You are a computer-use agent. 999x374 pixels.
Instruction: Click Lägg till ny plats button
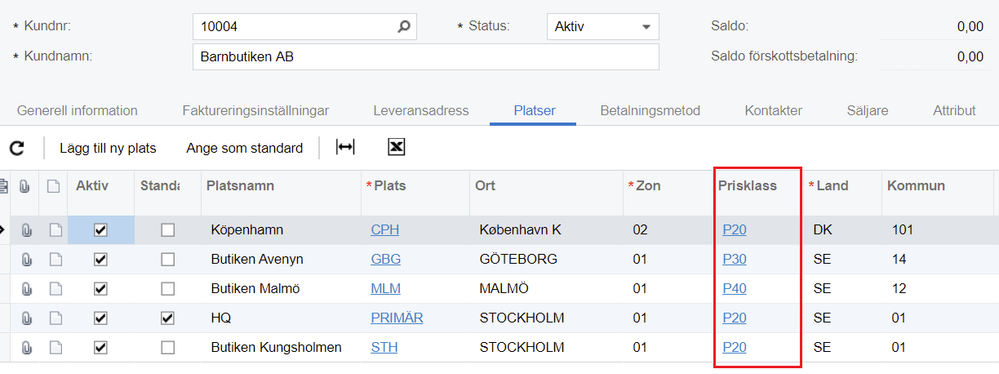point(108,148)
